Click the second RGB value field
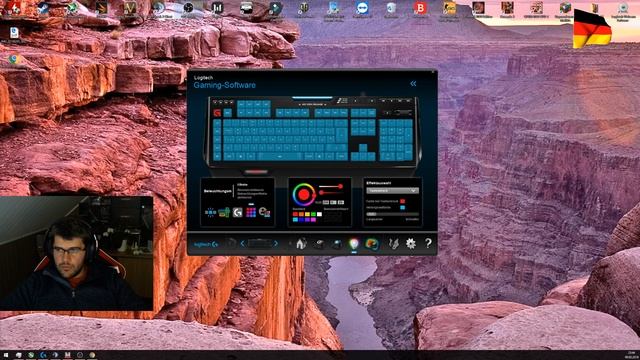Screen dimensions: 640x360 (333, 202)
